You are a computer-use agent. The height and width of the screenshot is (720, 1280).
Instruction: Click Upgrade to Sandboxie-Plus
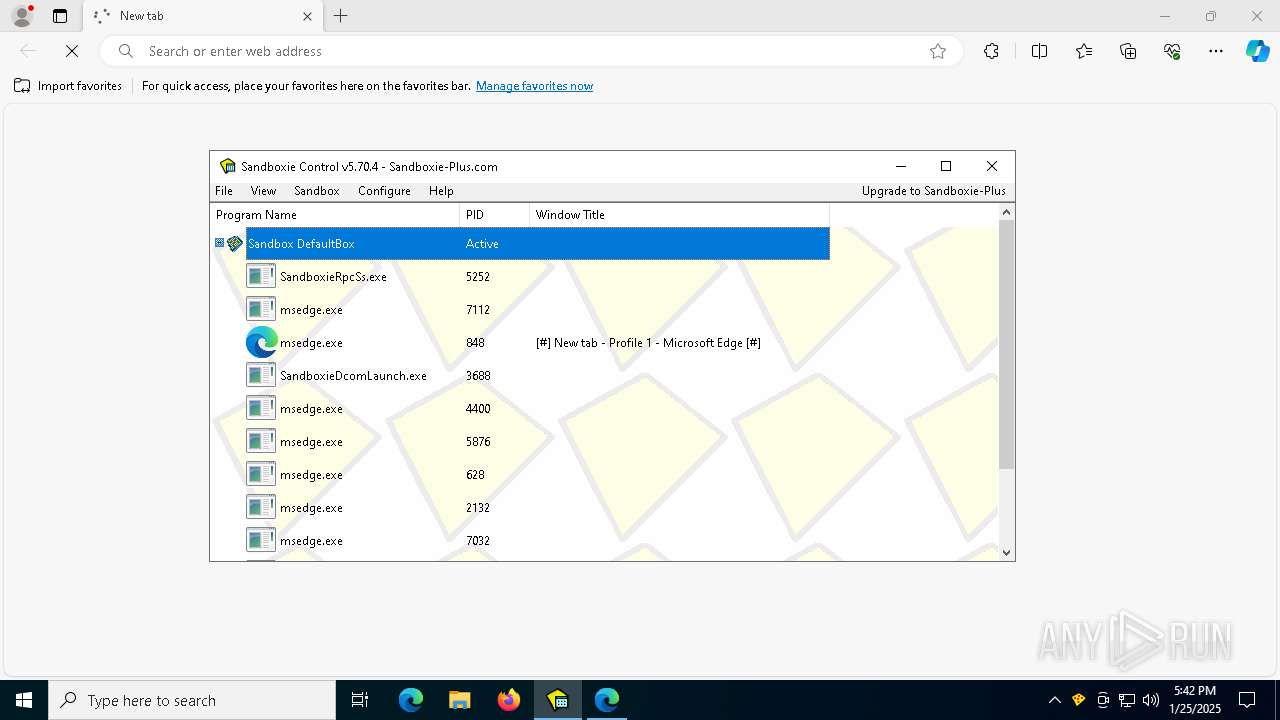tap(934, 191)
